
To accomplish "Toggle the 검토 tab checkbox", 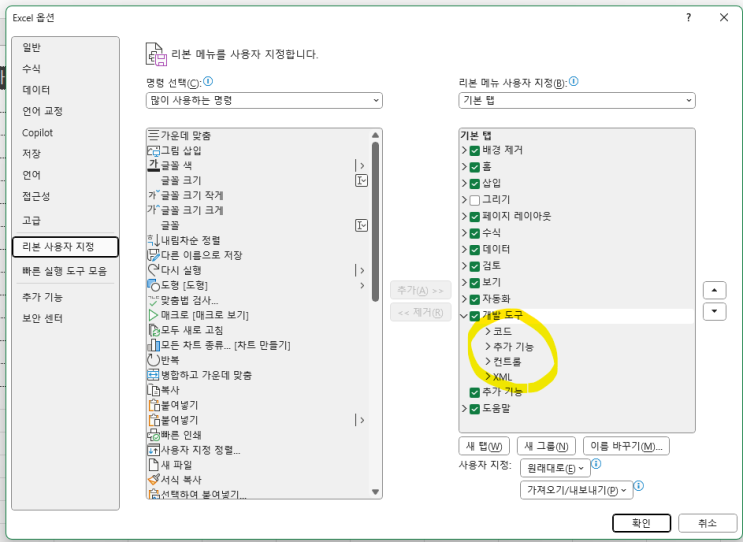I will 475,266.
